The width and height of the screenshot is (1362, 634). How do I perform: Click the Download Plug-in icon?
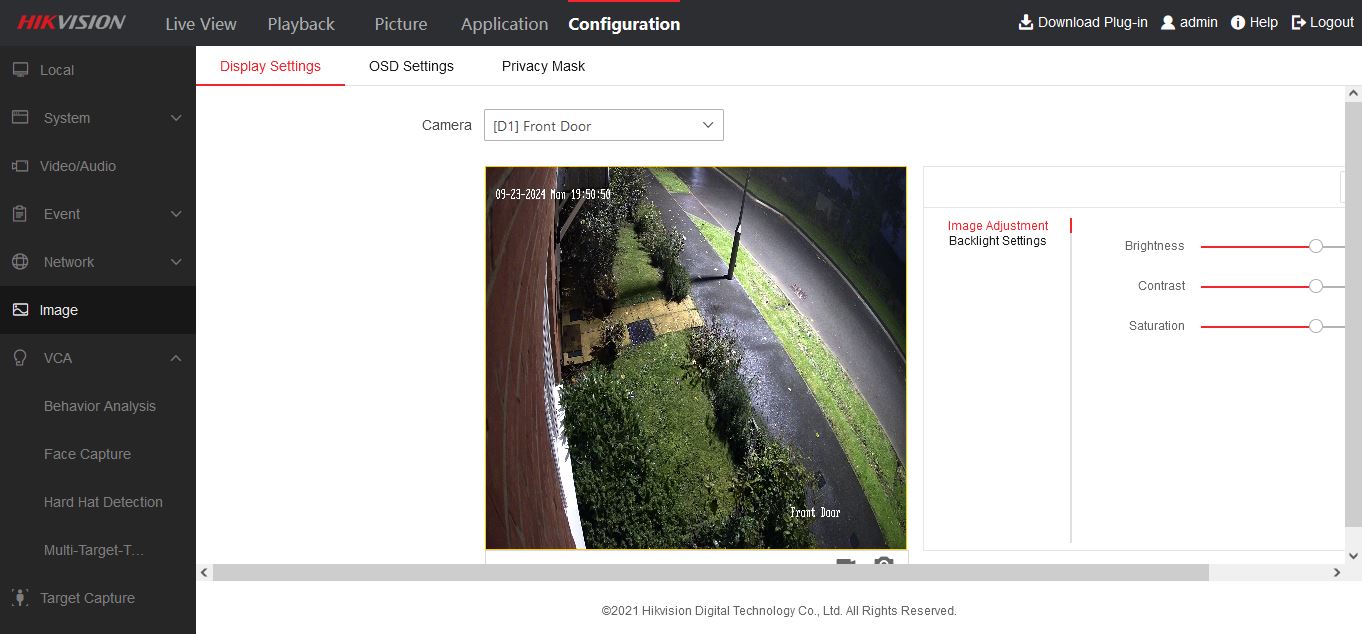point(1026,22)
